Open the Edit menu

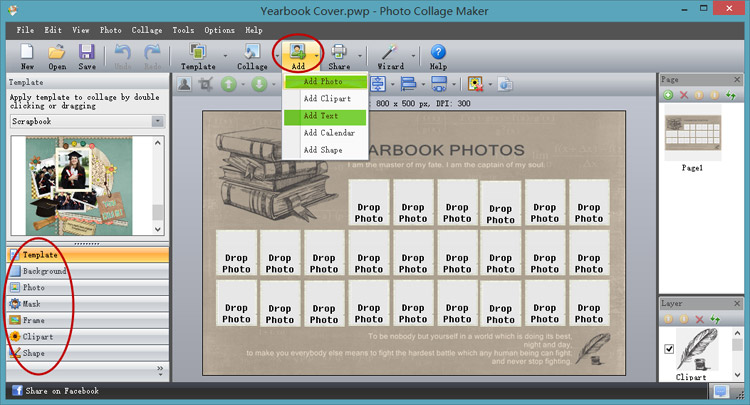53,30
